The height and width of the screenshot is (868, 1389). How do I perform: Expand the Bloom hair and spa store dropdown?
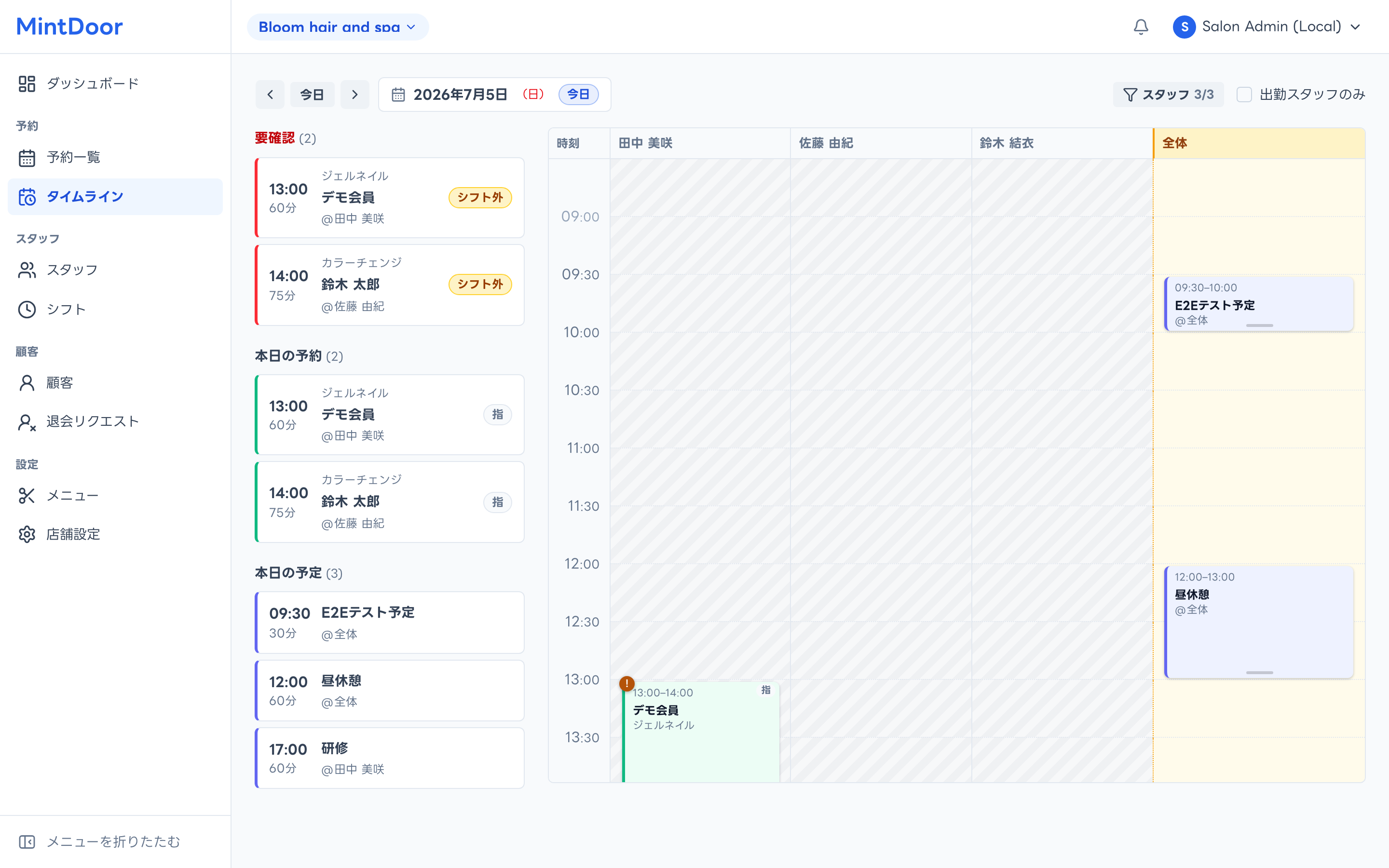point(338,27)
